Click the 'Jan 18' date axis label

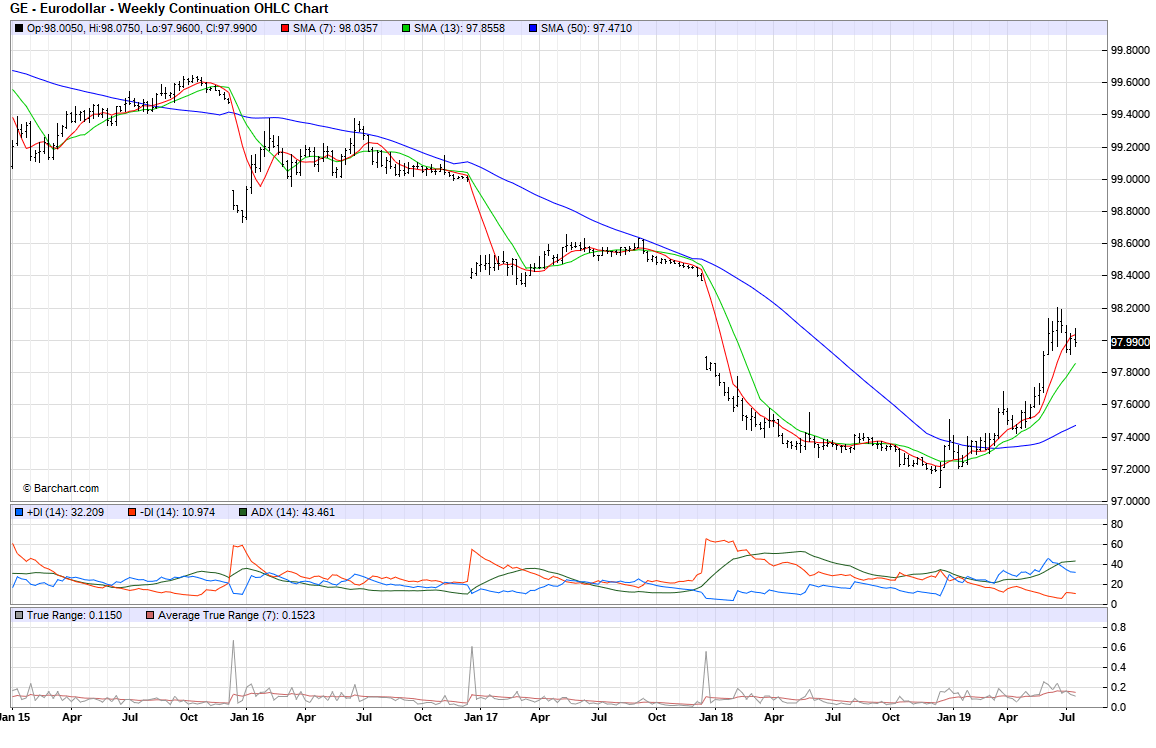click(716, 717)
